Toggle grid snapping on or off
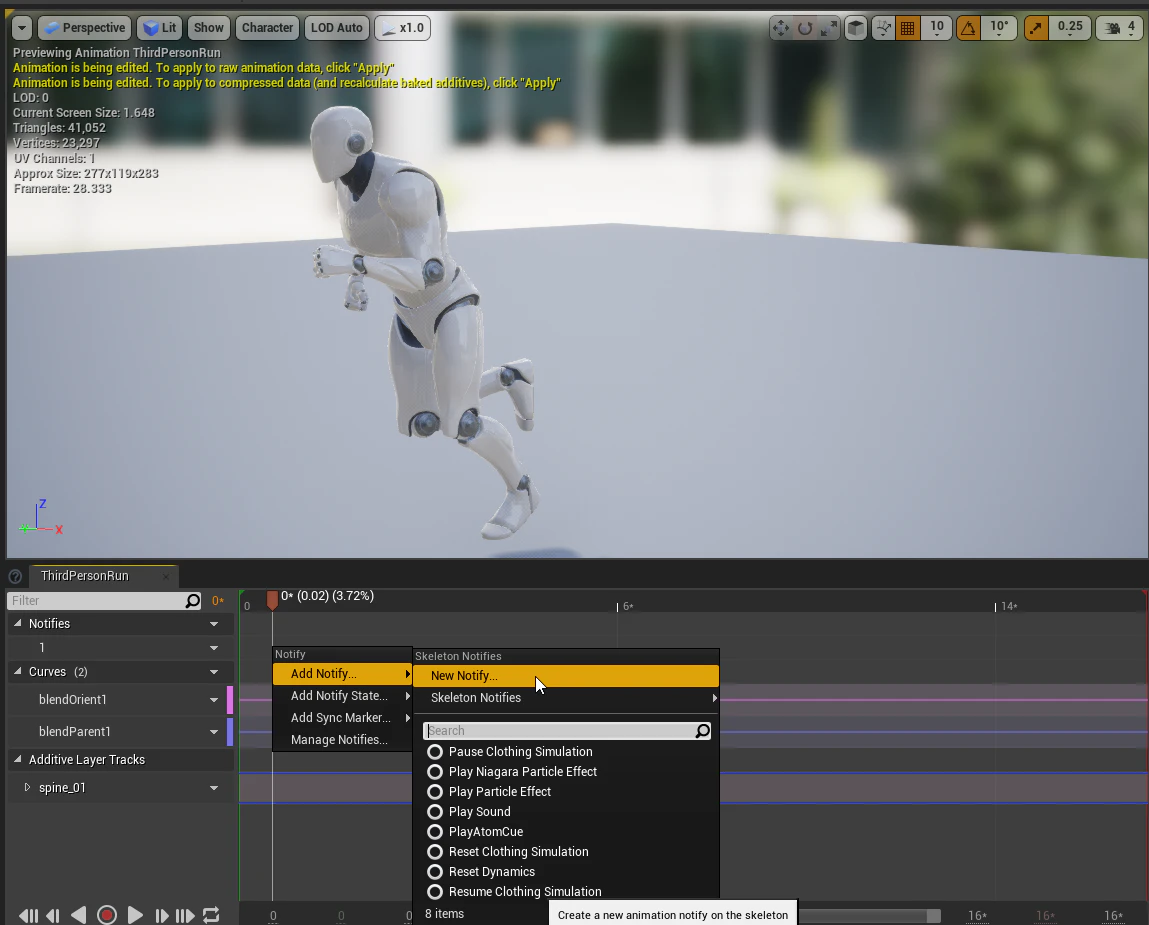This screenshot has width=1149, height=925. [907, 29]
